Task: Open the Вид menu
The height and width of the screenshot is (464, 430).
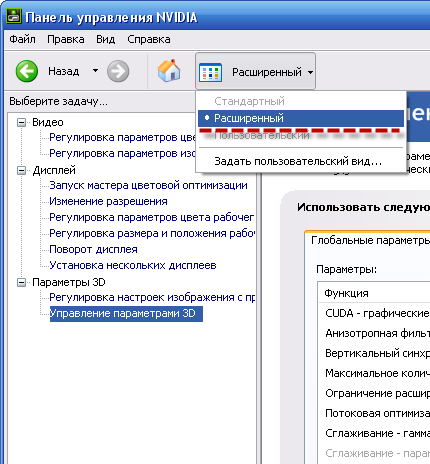Action: pos(106,39)
